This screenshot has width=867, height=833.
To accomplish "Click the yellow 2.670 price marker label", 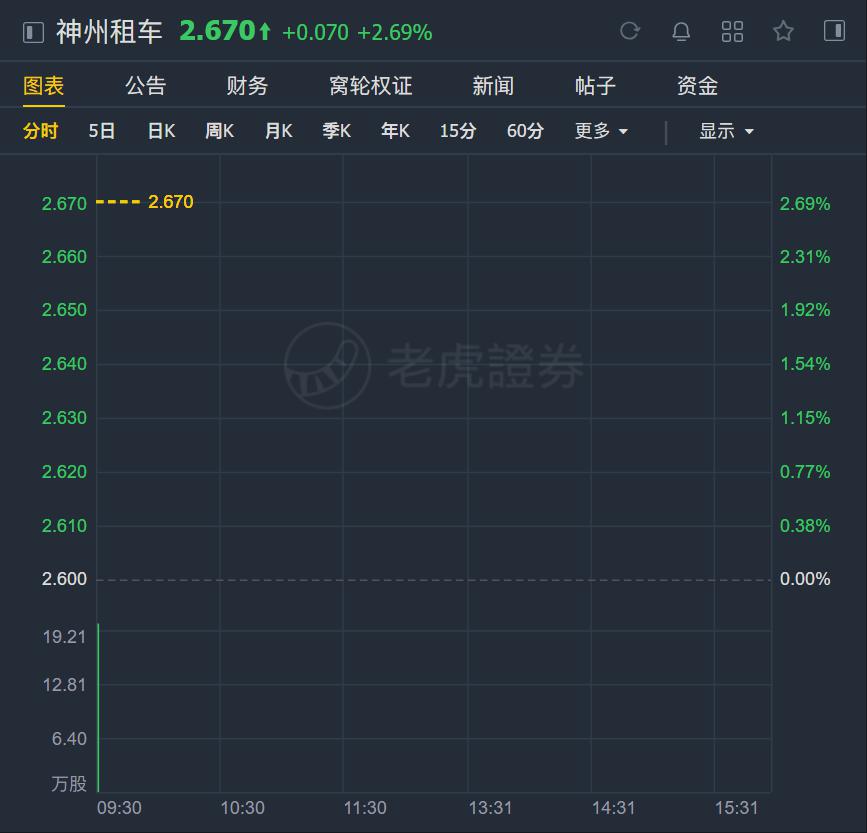I will [x=171, y=202].
